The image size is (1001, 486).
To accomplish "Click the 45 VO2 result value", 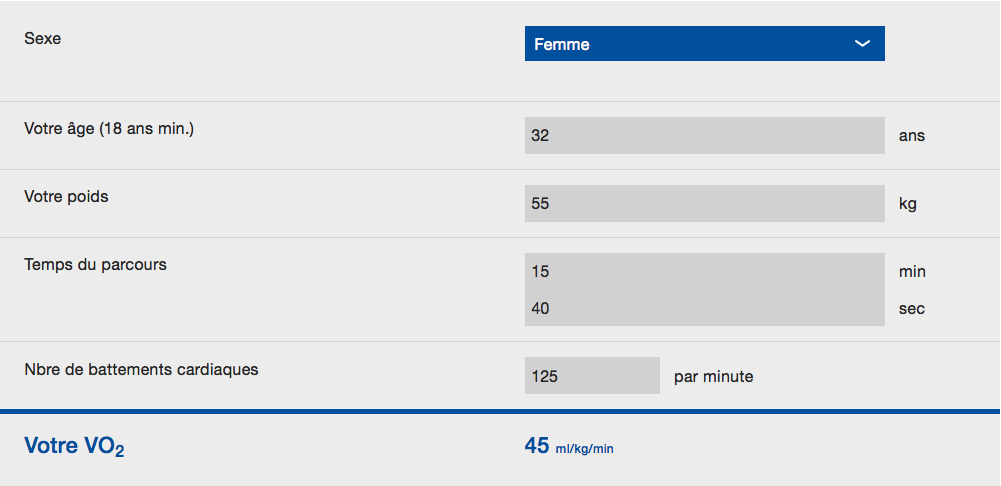I will tap(537, 446).
